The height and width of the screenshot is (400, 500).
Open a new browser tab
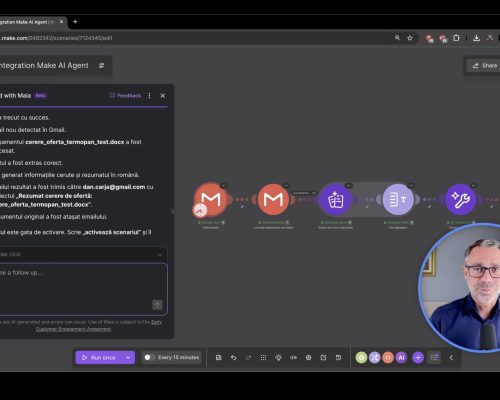tap(75, 22)
